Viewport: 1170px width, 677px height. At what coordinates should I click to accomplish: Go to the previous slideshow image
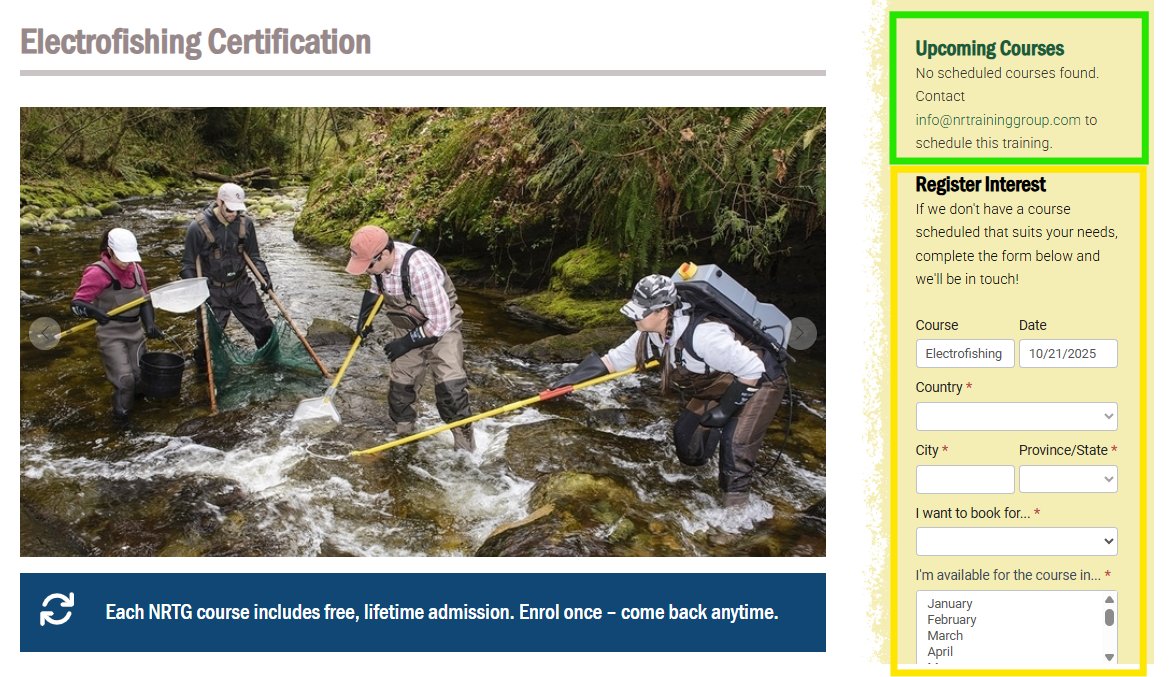(45, 333)
